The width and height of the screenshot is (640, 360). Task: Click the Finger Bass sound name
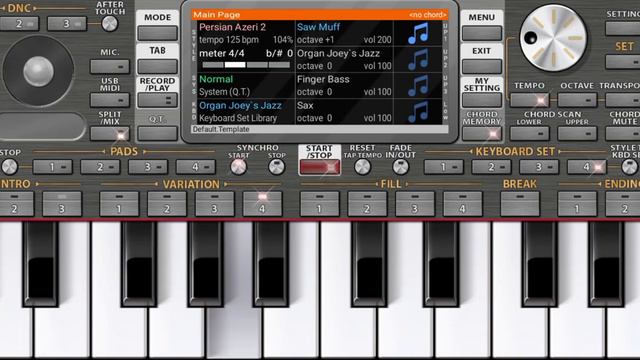[x=323, y=80]
